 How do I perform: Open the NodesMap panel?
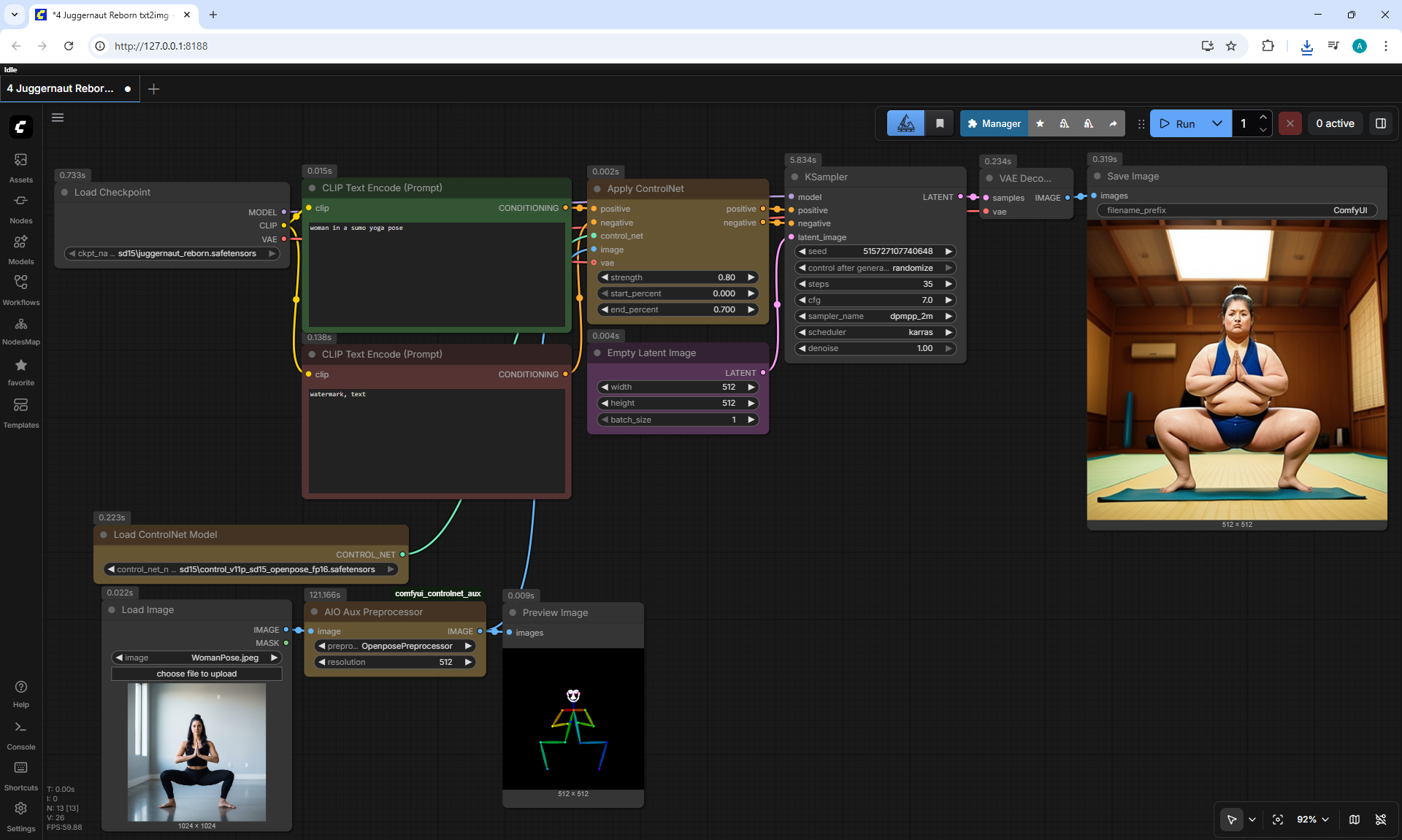click(x=20, y=331)
